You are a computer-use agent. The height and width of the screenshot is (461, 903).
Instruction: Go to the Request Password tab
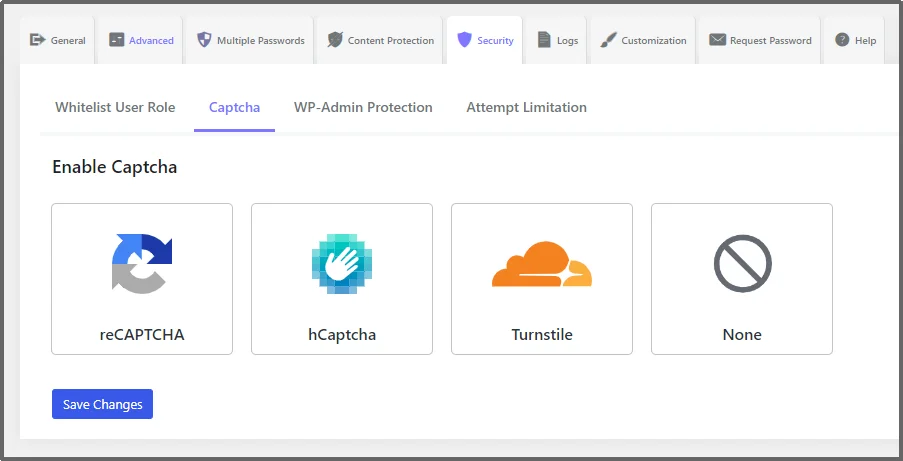[x=759, y=40]
